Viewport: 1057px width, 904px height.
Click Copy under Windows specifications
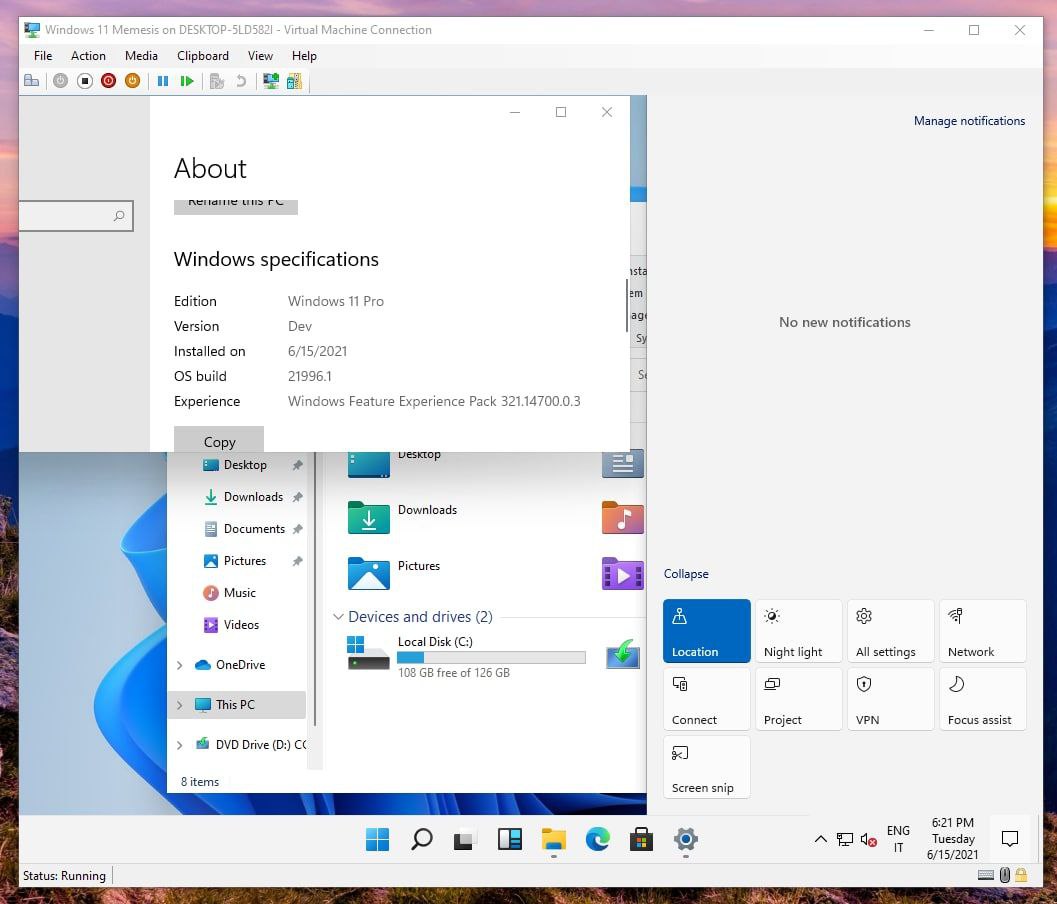(219, 440)
